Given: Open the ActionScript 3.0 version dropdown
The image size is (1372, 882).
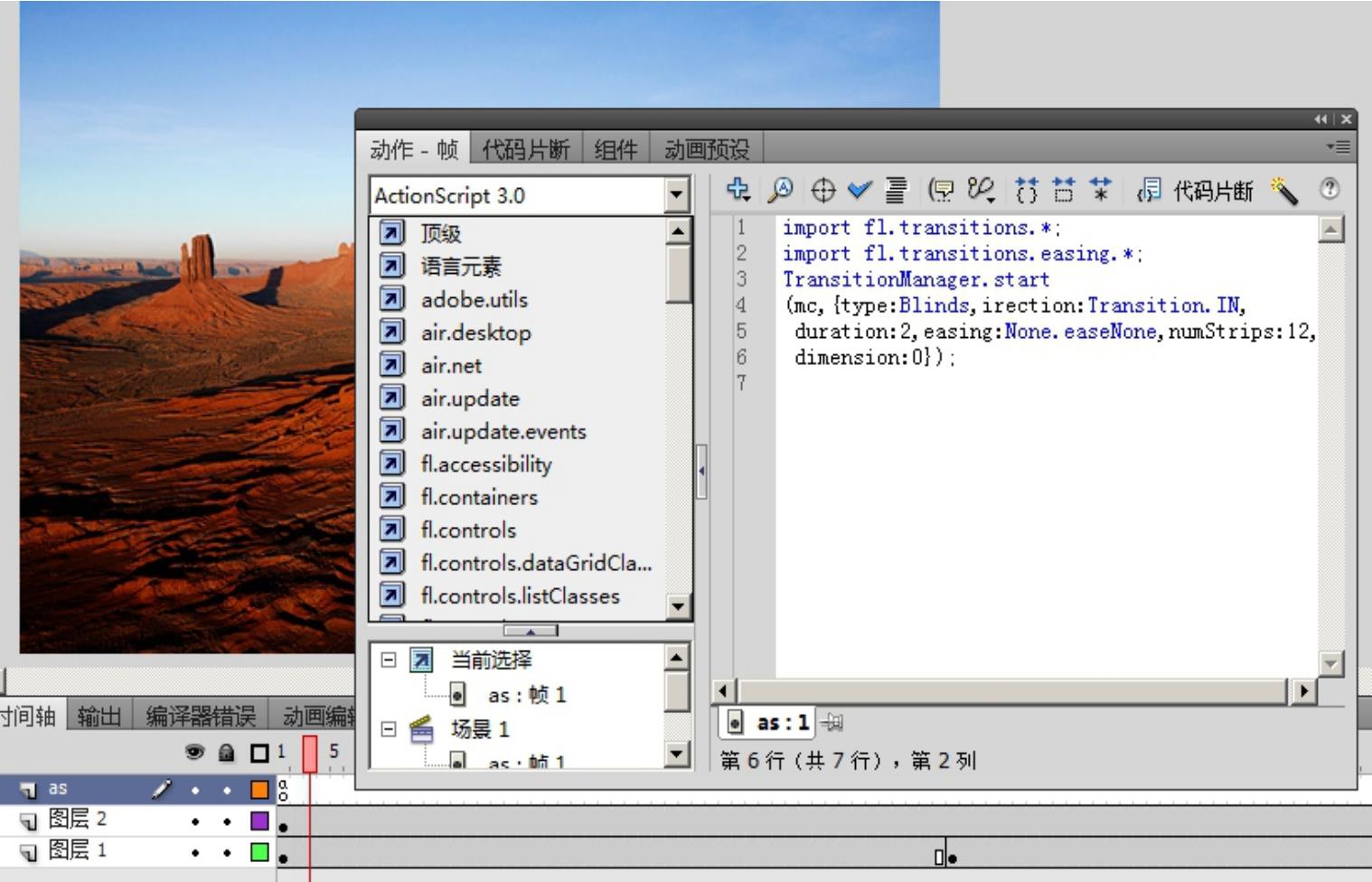Looking at the screenshot, I should 676,195.
